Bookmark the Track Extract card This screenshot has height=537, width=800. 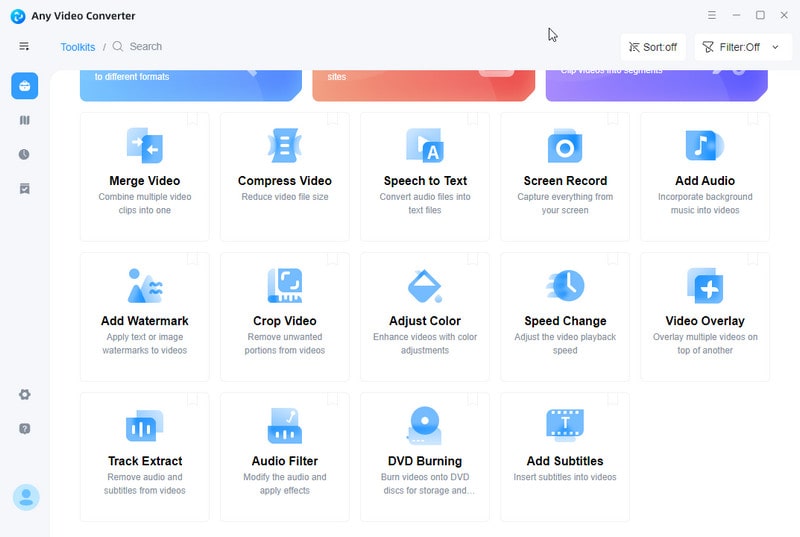pyautogui.click(x=192, y=399)
